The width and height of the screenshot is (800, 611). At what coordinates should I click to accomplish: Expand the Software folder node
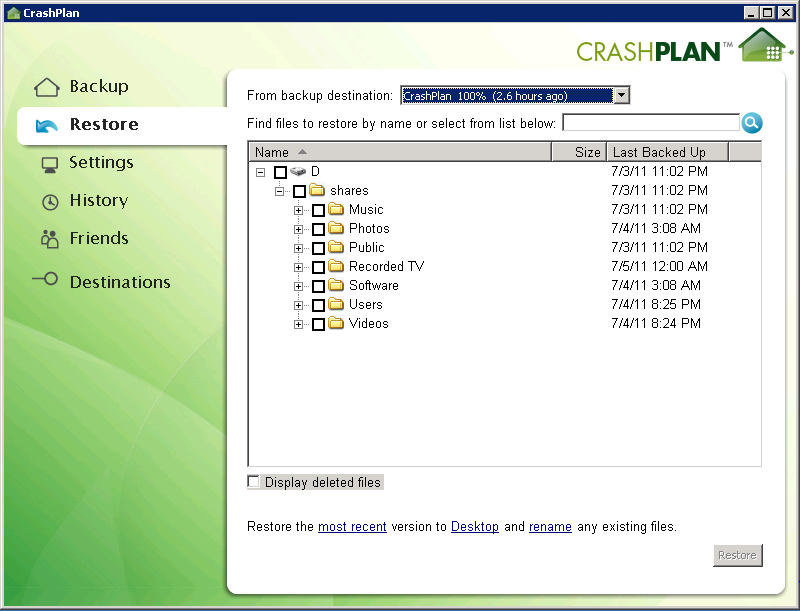pos(298,286)
